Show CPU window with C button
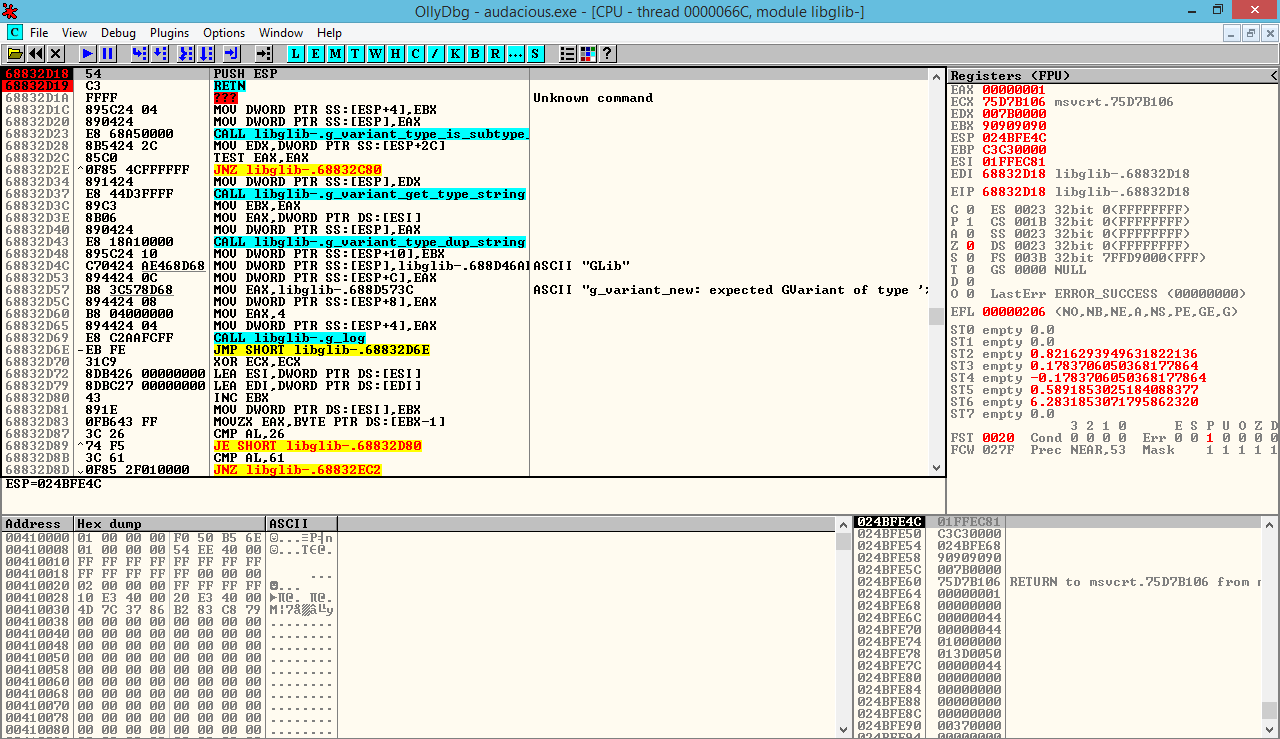 click(416, 53)
